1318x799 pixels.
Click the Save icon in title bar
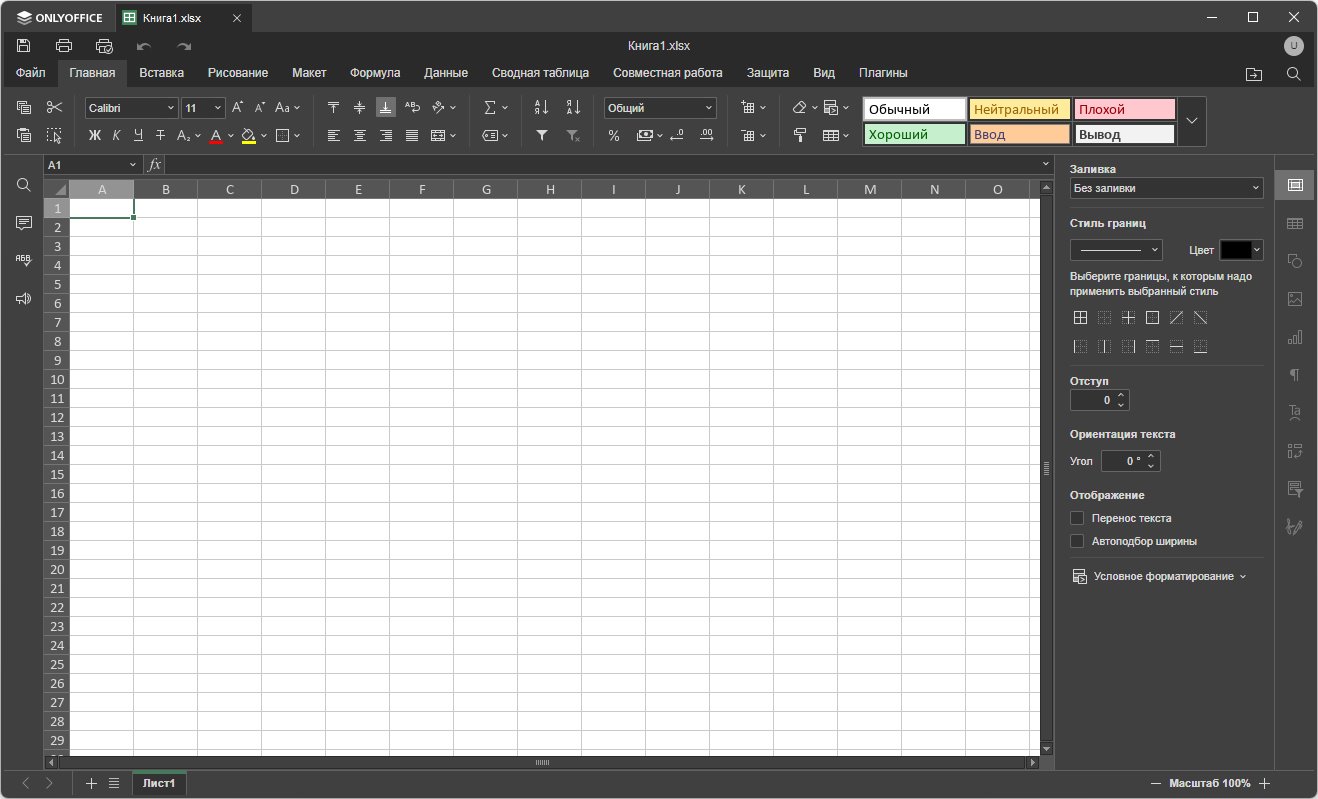(24, 45)
